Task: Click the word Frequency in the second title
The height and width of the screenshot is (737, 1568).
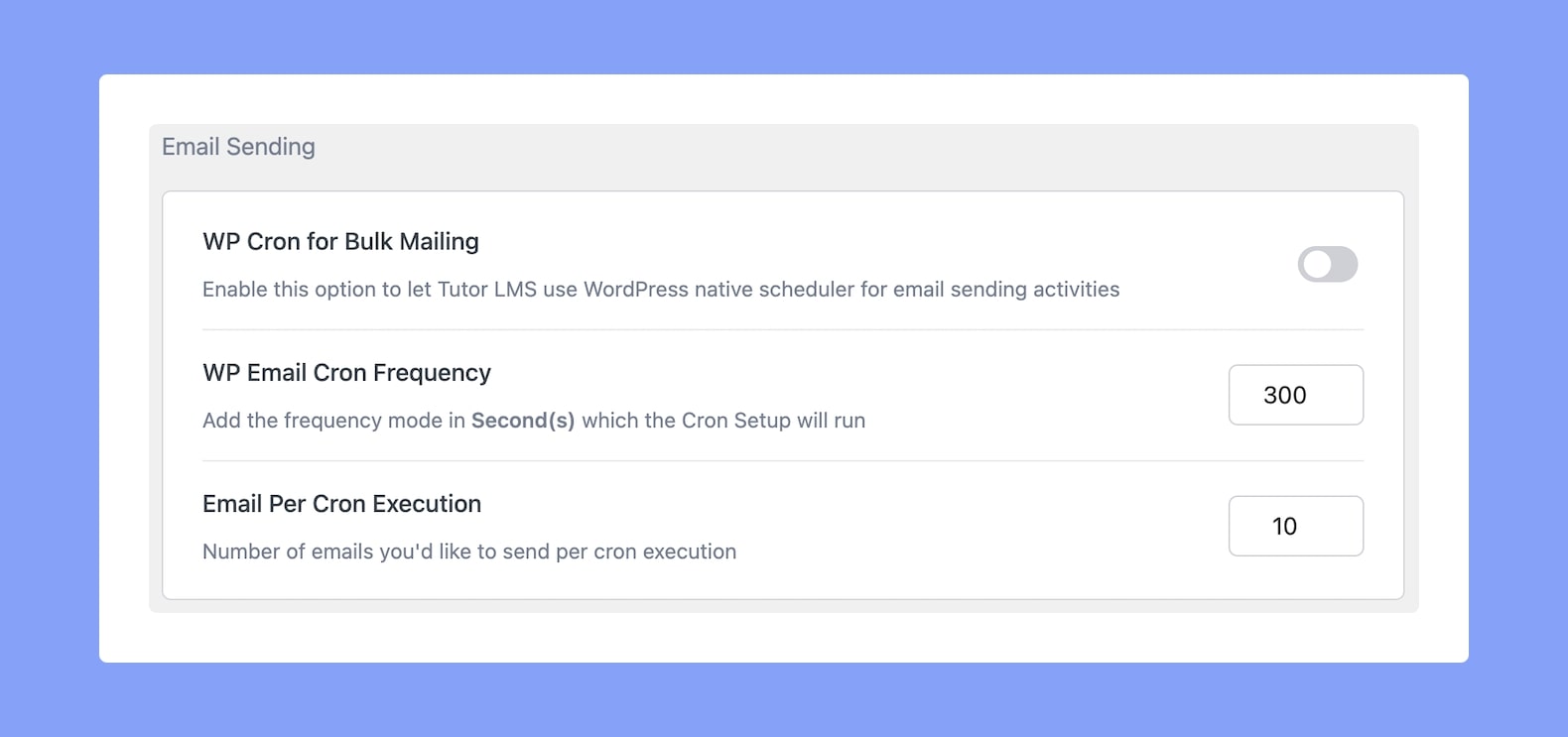Action: (x=432, y=372)
